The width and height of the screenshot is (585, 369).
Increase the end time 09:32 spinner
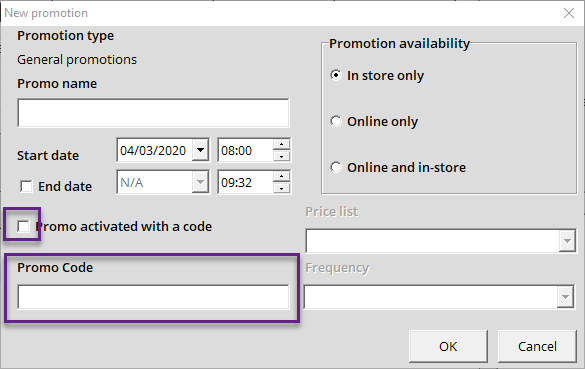tap(282, 176)
